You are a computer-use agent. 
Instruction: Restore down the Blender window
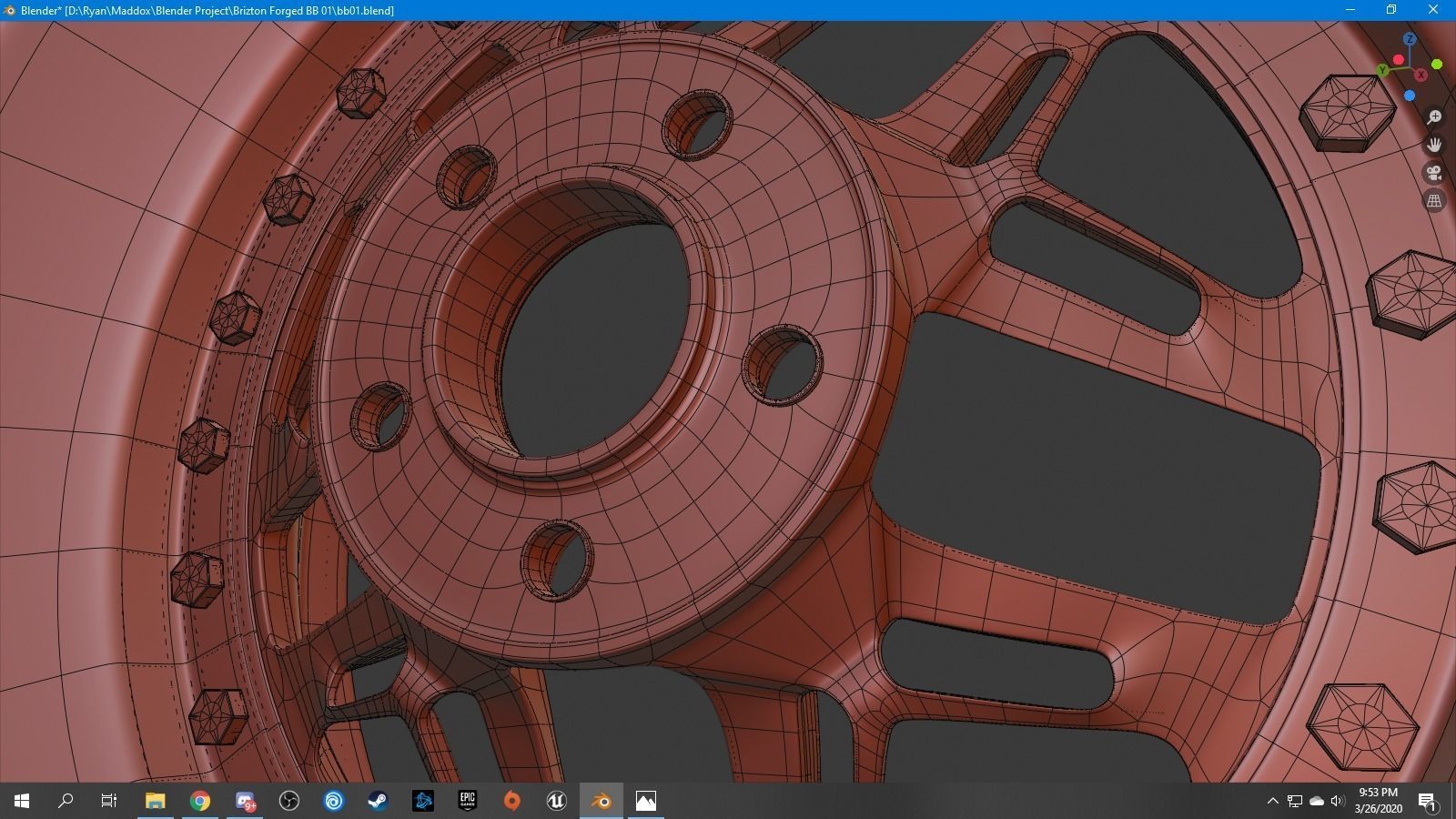(x=1391, y=10)
